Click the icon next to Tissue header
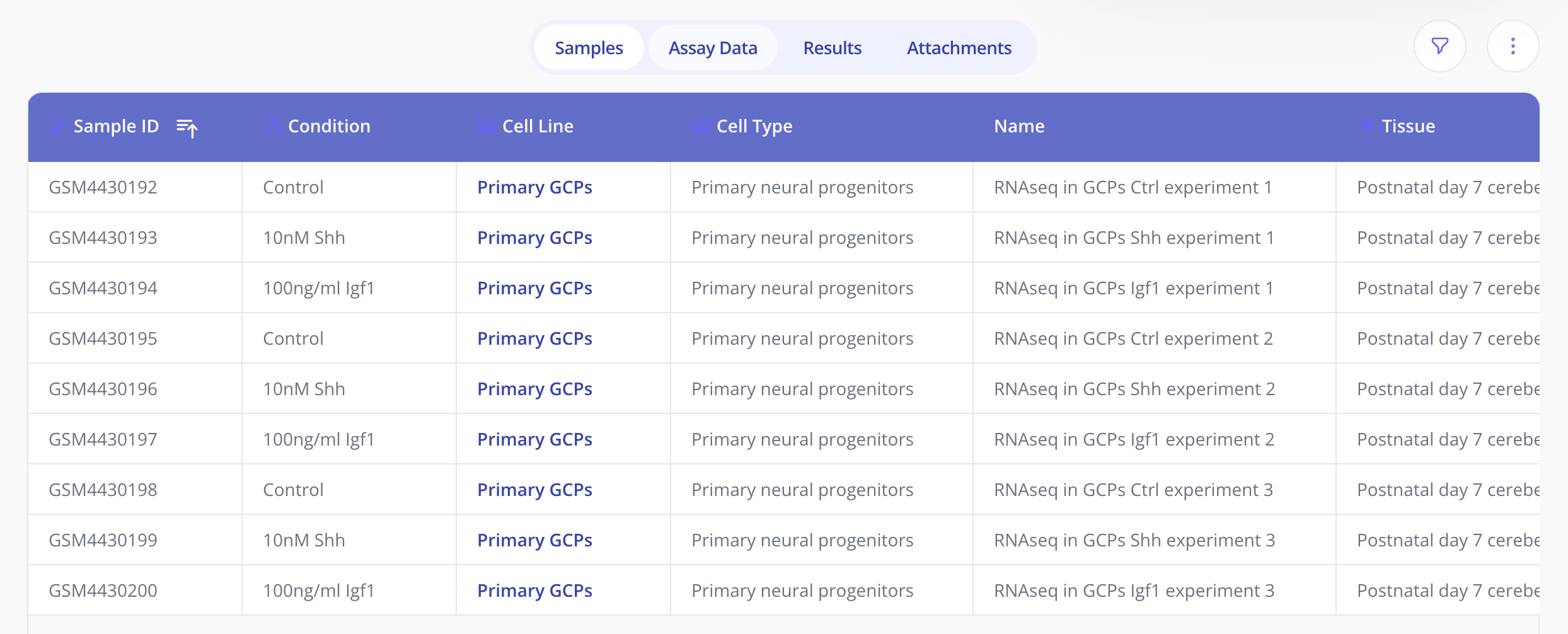 1366,126
